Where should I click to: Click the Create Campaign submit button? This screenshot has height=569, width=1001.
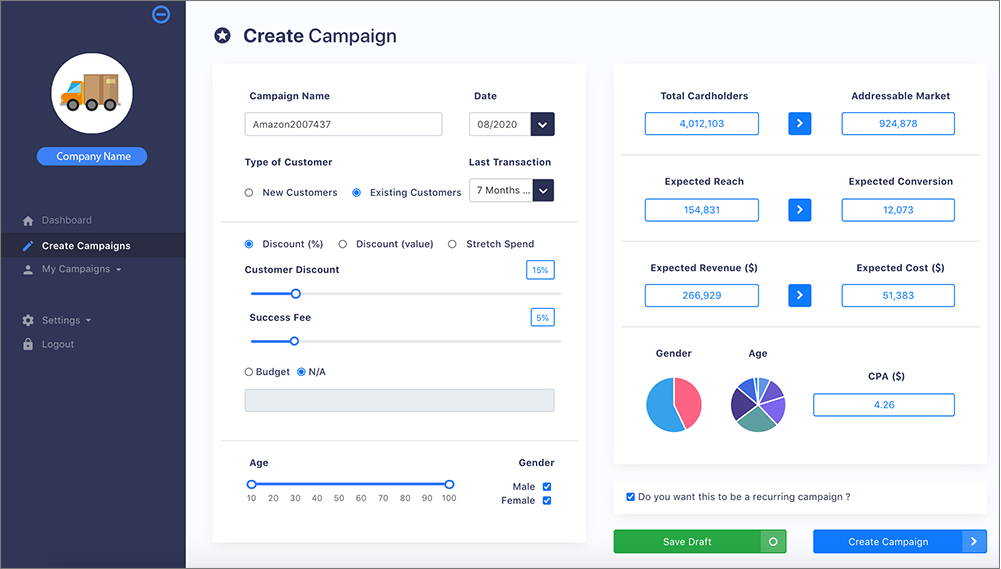click(x=899, y=542)
